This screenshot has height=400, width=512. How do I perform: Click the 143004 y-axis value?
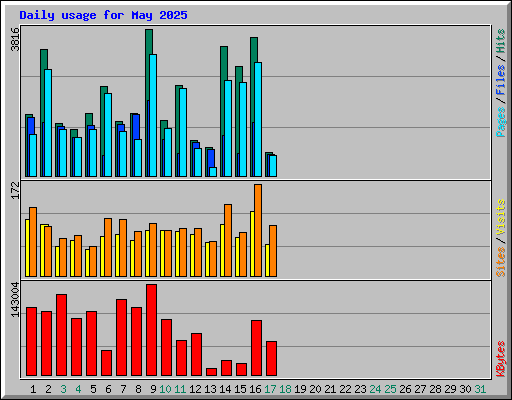pos(15,299)
